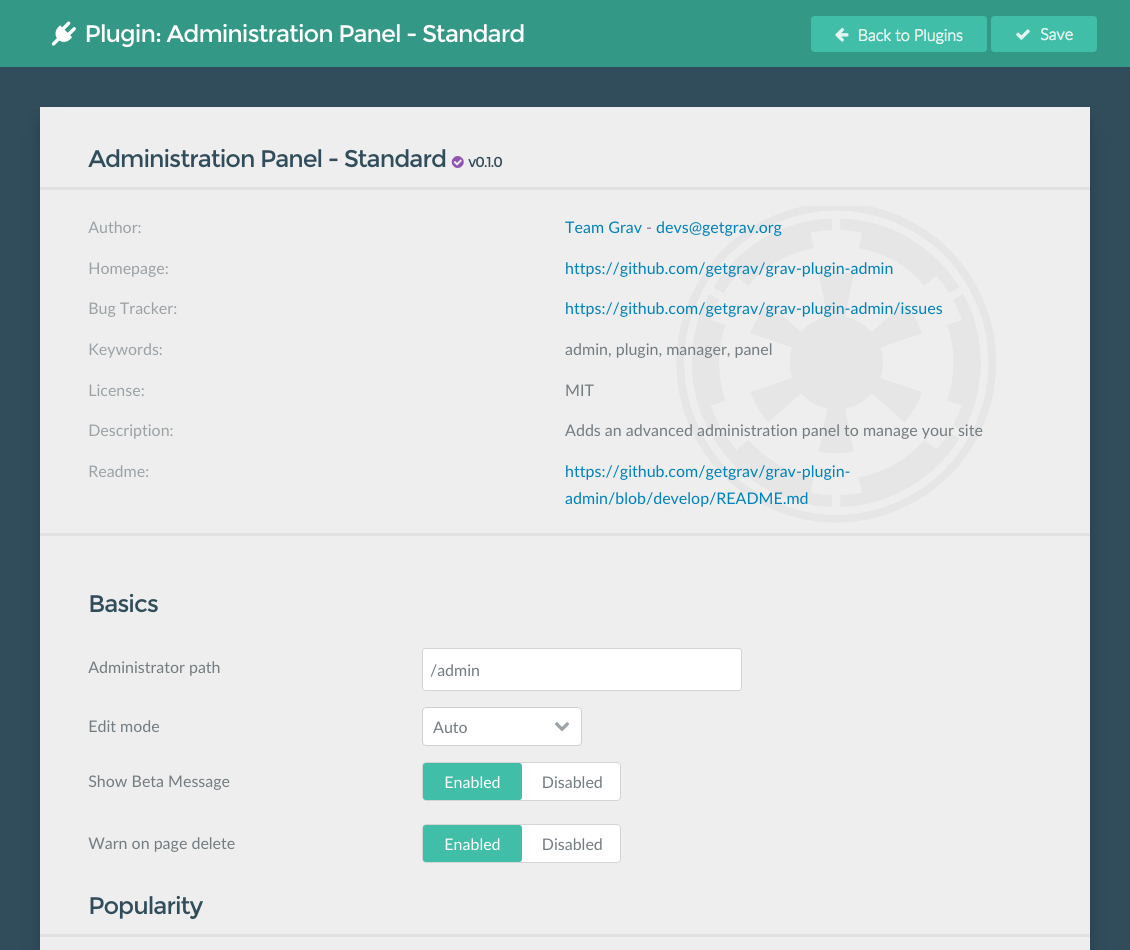This screenshot has width=1130, height=950.
Task: Save the plugin settings
Action: pos(1044,35)
